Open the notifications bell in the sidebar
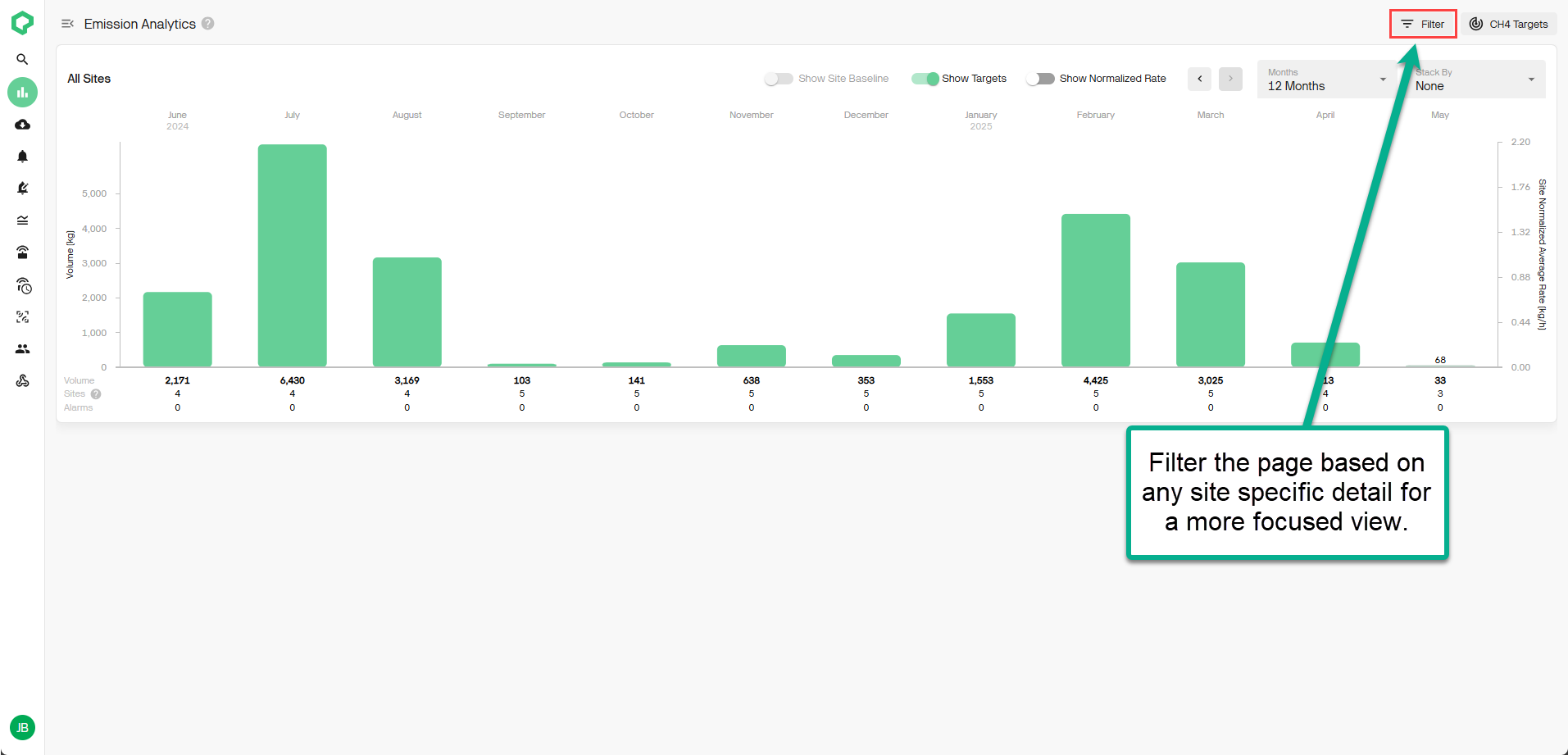1568x755 pixels. (x=22, y=157)
